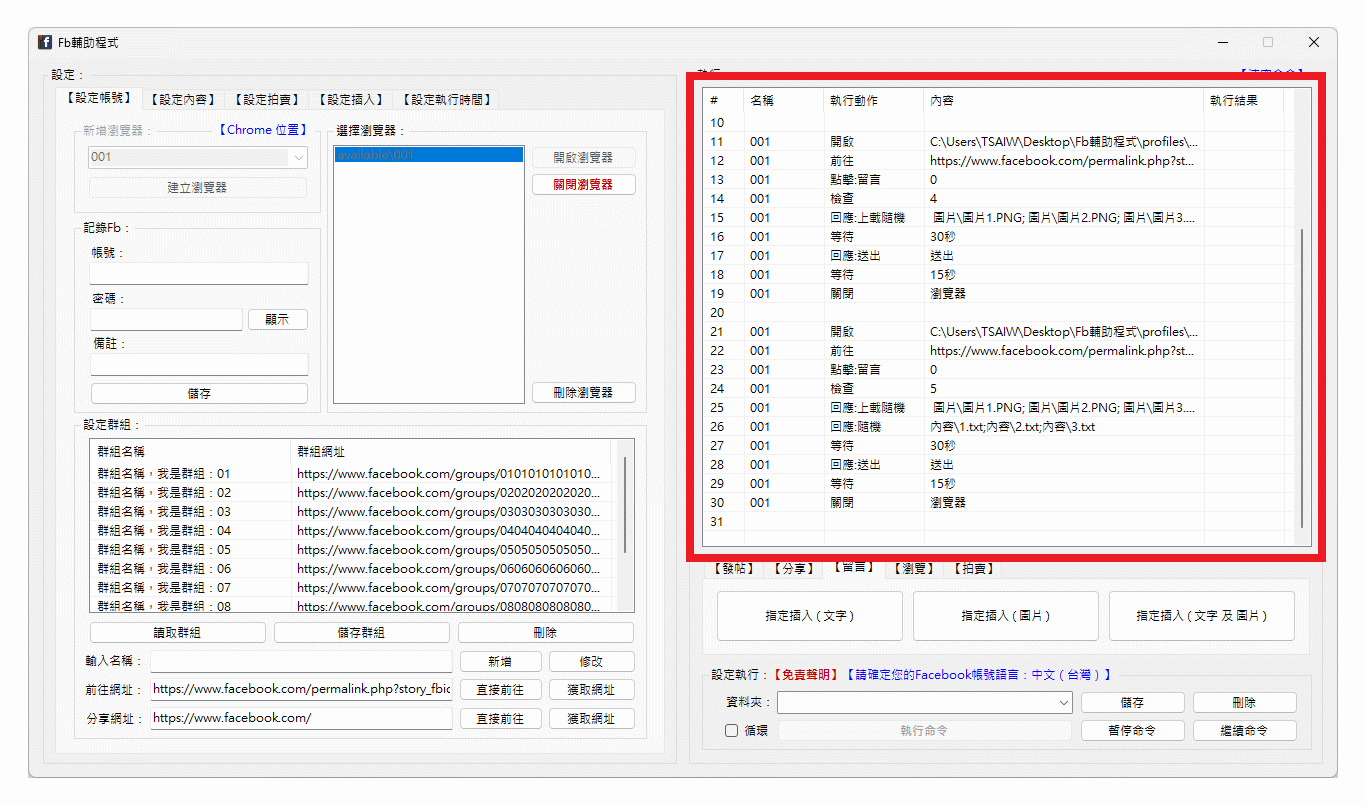This screenshot has width=1366, height=806.
Task: Click the red 關閉瀏覽器 button
Action: (x=583, y=184)
